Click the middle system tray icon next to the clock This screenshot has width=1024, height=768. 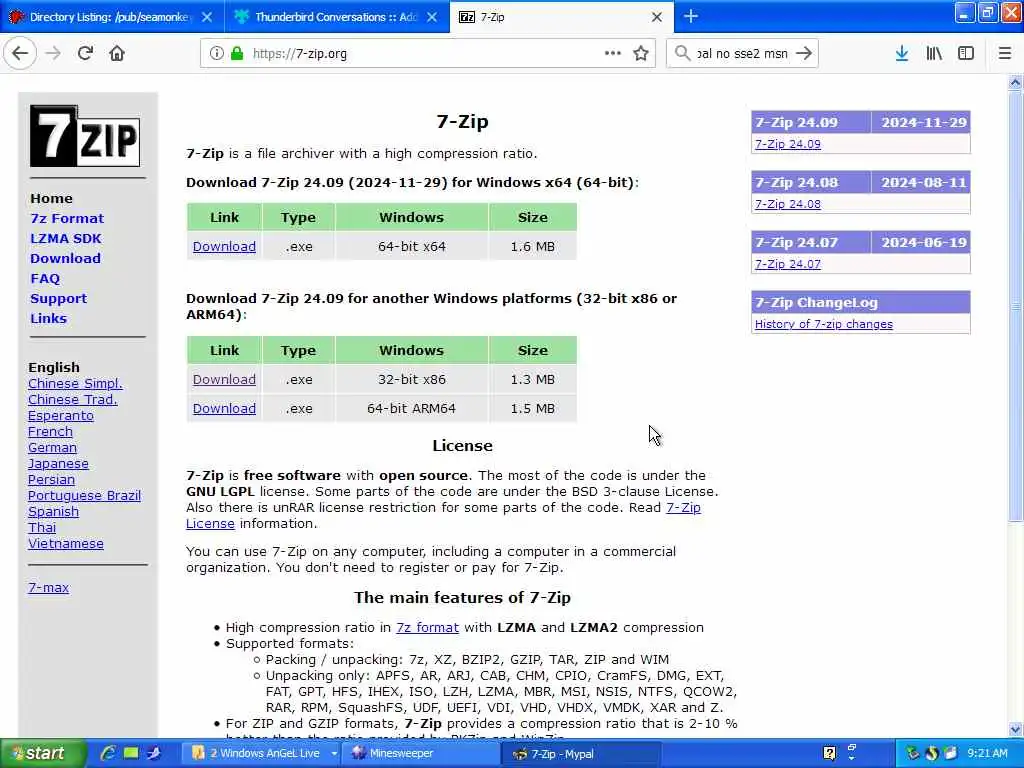click(x=931, y=754)
